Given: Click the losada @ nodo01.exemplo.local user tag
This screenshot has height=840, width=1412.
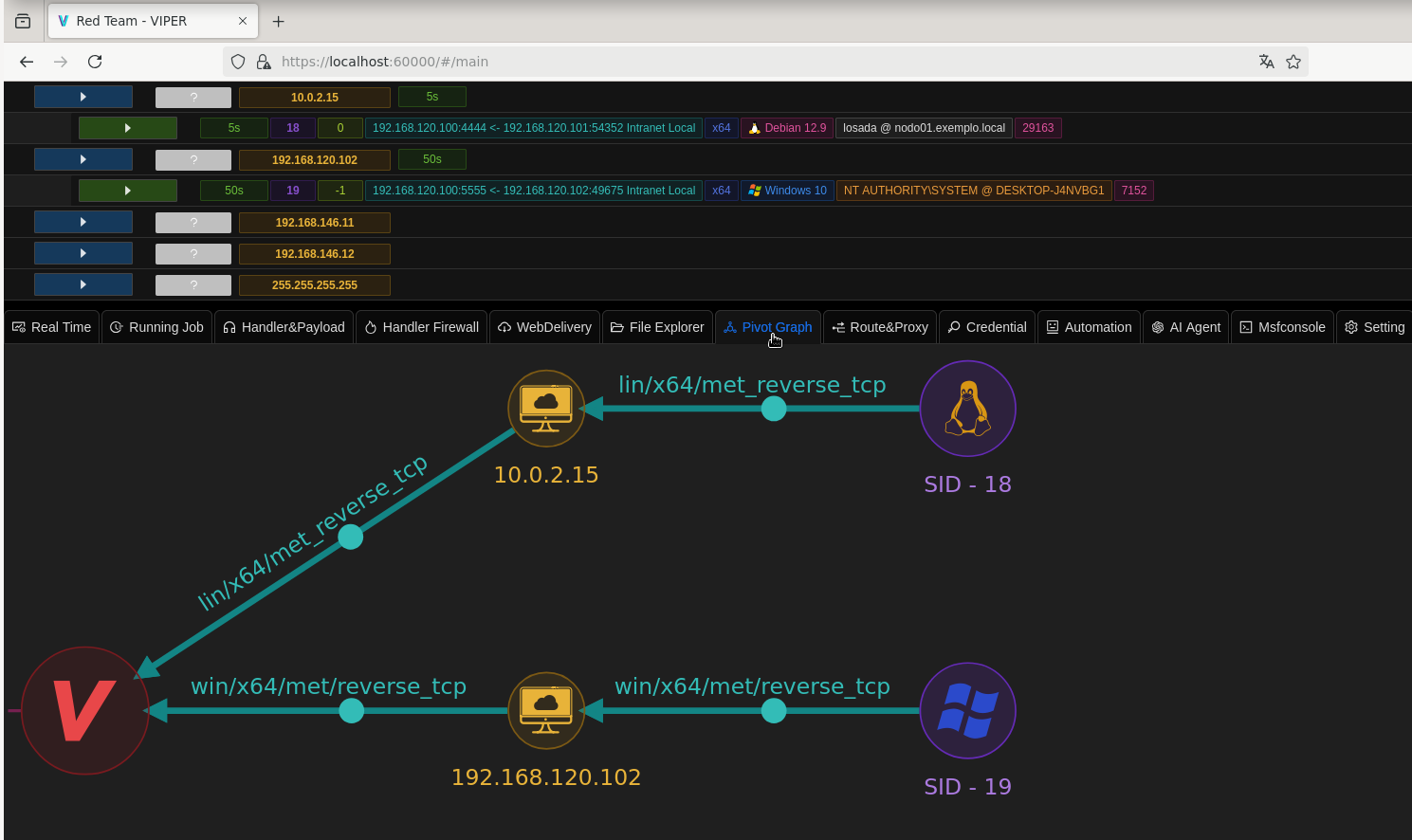Looking at the screenshot, I should [x=924, y=128].
